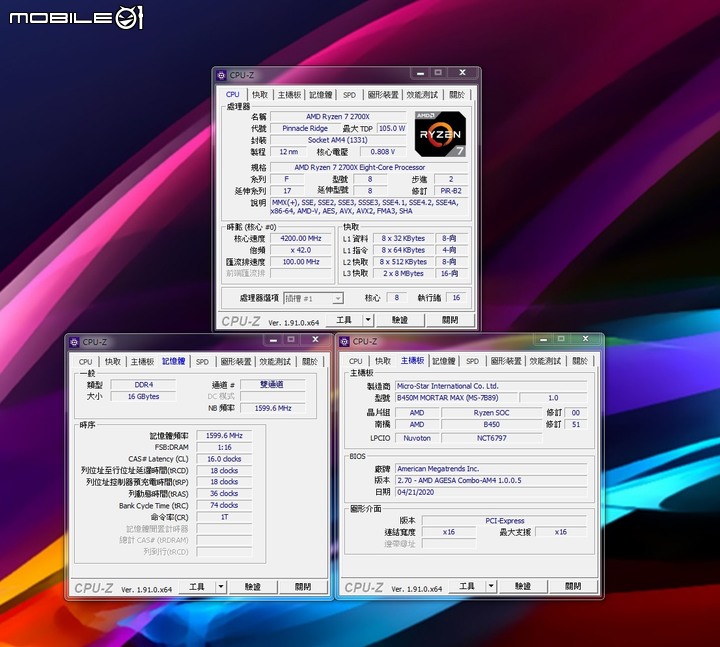Click the 雙通道 channel value
720x647 pixels.
[x=273, y=385]
